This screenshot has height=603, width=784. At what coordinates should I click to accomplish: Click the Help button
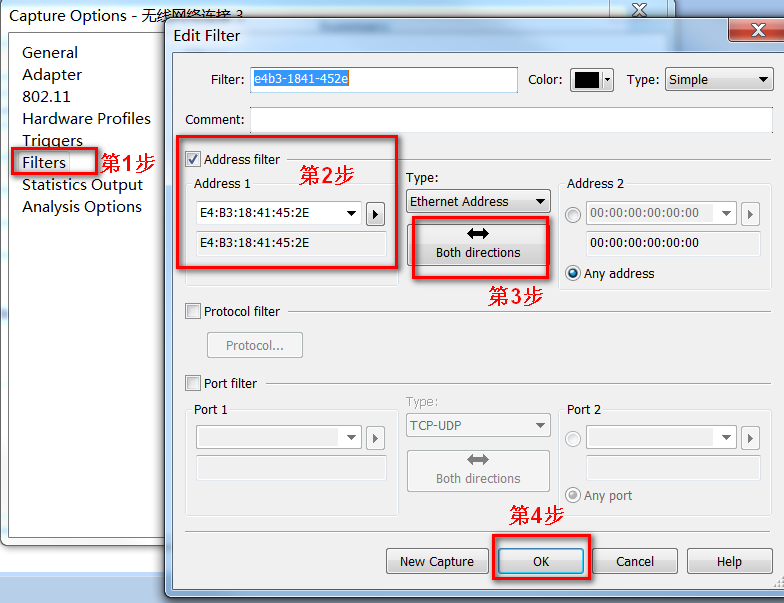click(x=729, y=561)
